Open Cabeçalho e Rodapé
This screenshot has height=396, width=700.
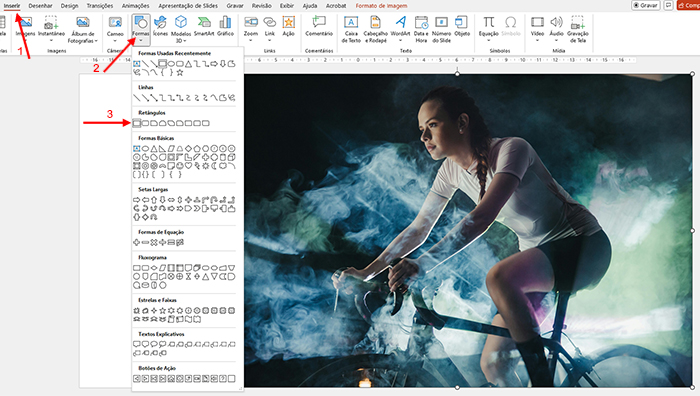coord(375,29)
